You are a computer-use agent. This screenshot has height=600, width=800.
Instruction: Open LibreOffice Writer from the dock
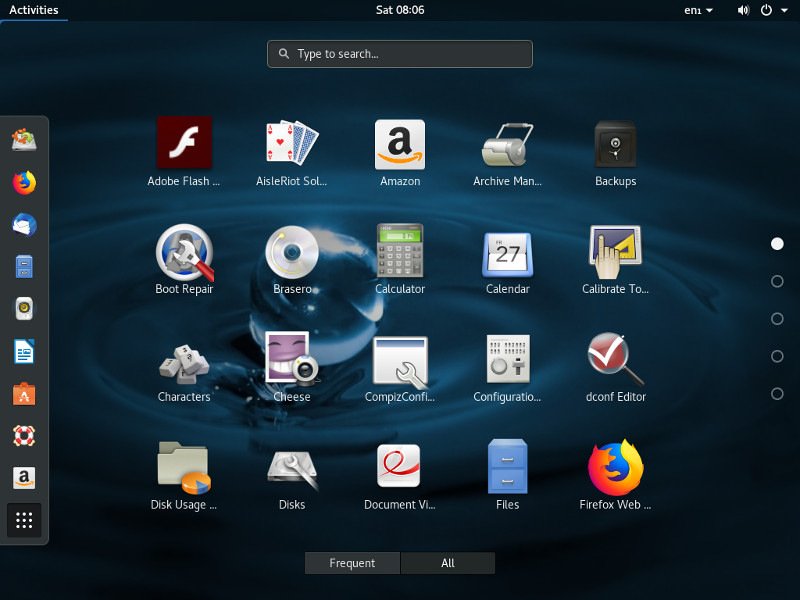[x=24, y=352]
